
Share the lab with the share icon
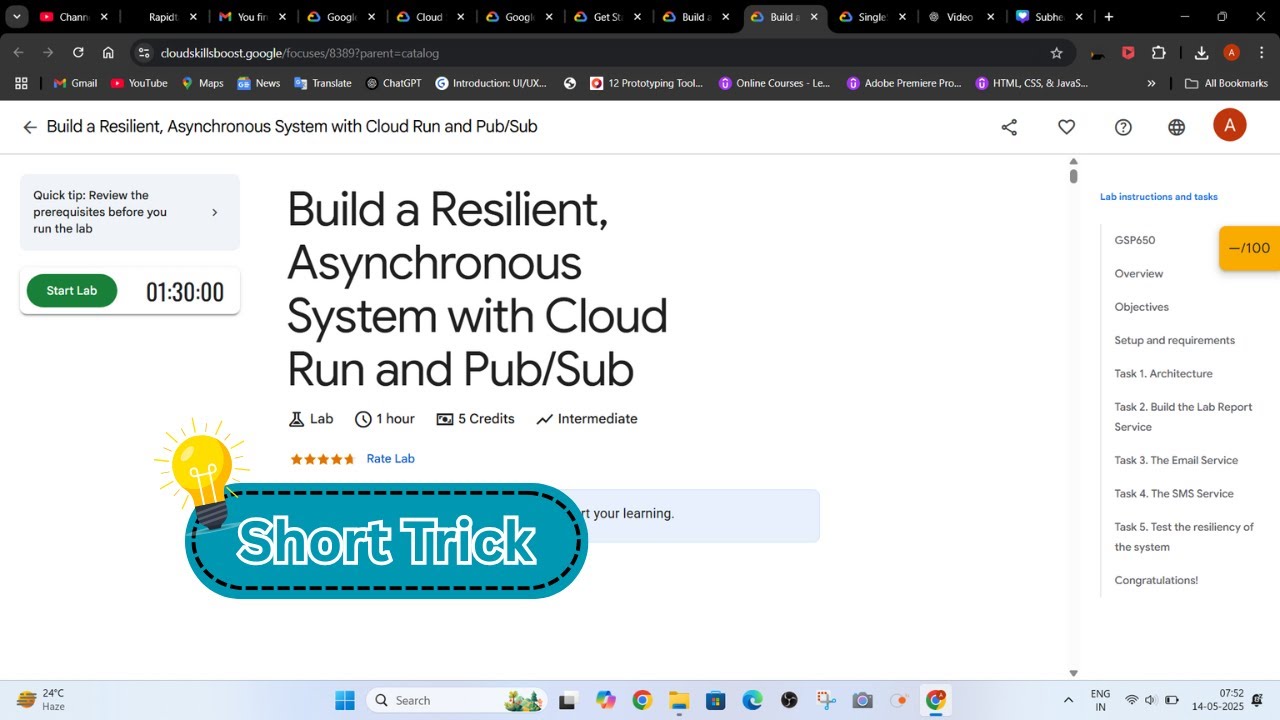pos(1009,127)
